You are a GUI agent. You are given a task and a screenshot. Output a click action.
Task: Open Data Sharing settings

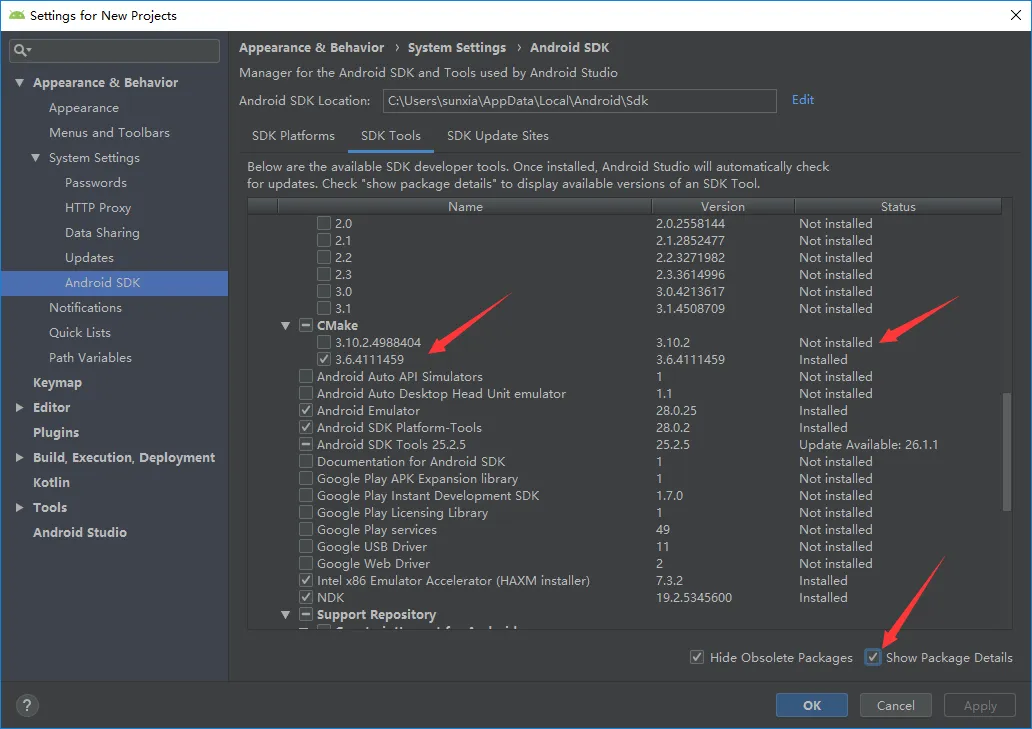102,233
